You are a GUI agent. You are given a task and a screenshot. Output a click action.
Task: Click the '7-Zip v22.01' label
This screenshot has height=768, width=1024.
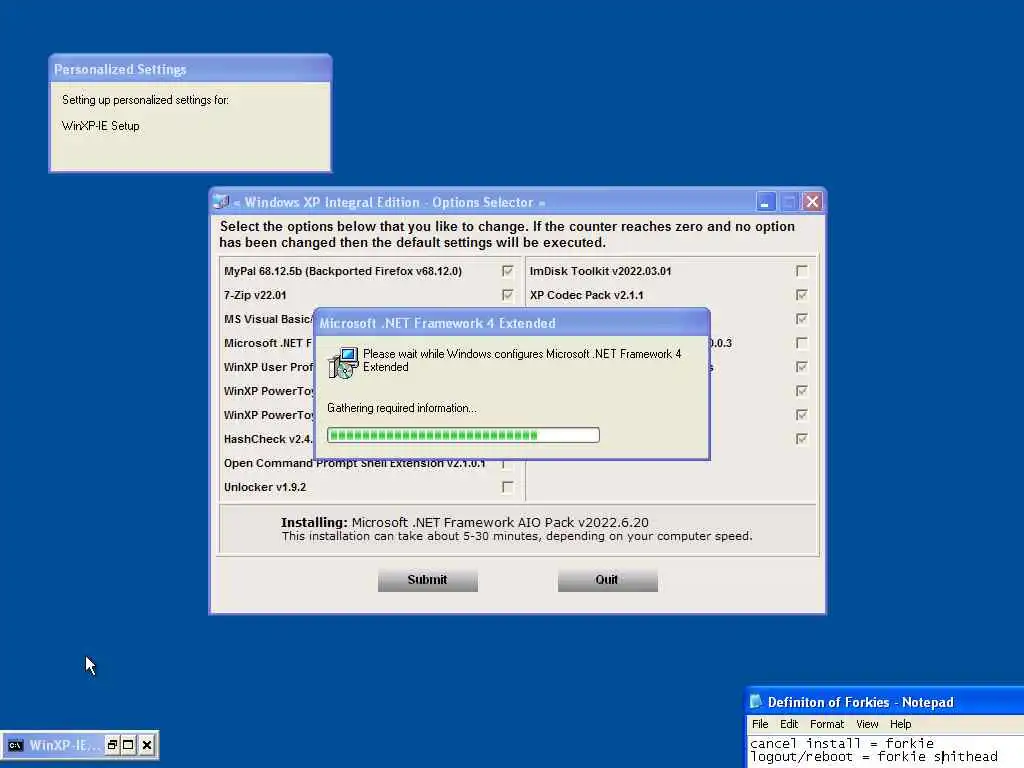point(255,295)
